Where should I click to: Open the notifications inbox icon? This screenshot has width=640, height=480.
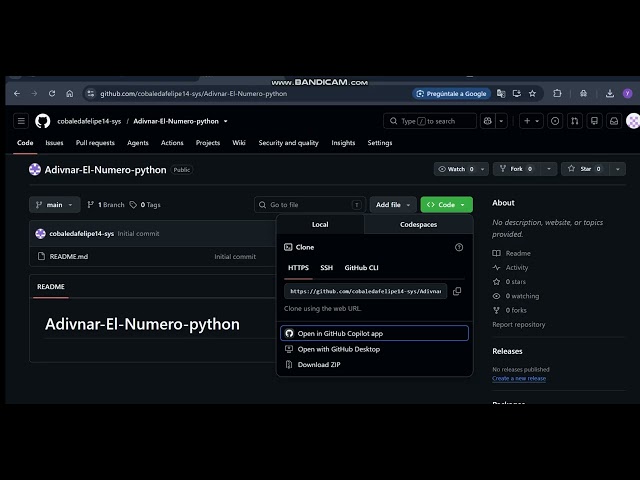coord(614,121)
